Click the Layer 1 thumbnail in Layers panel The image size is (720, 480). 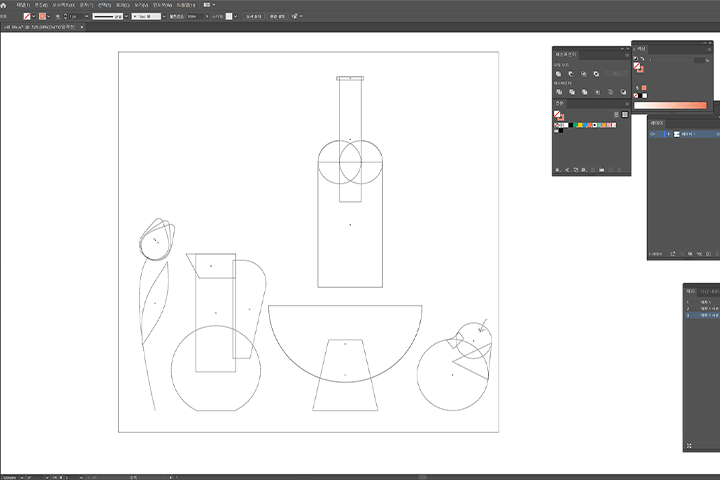click(x=676, y=134)
